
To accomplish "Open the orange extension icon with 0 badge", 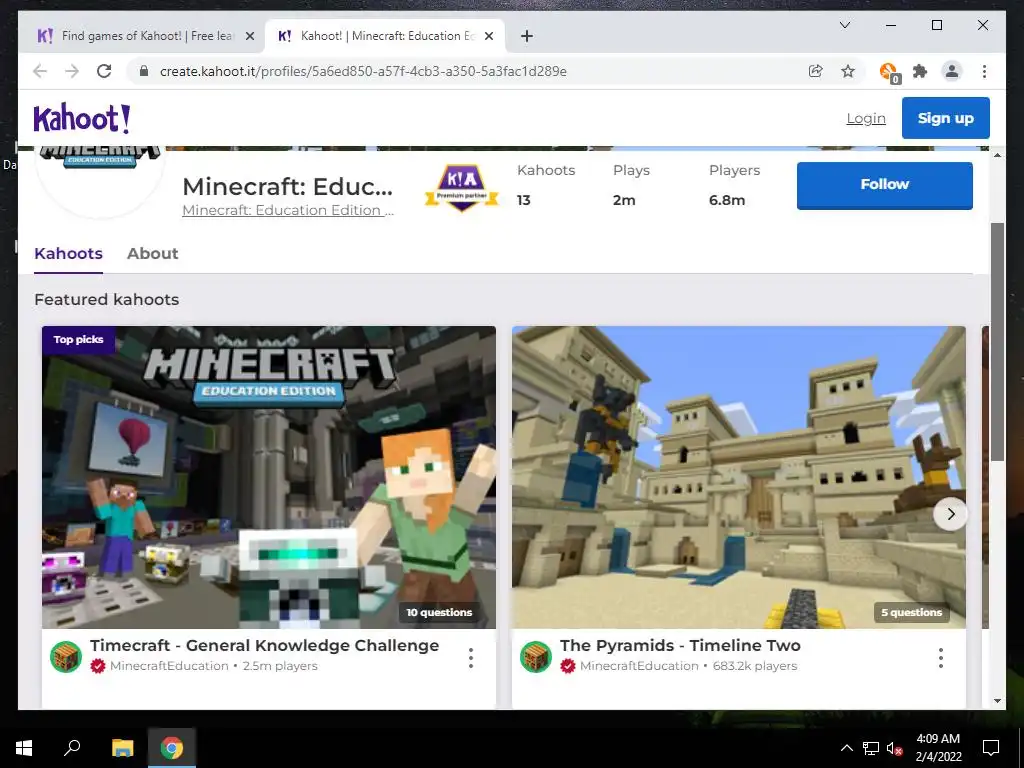I will (889, 72).
